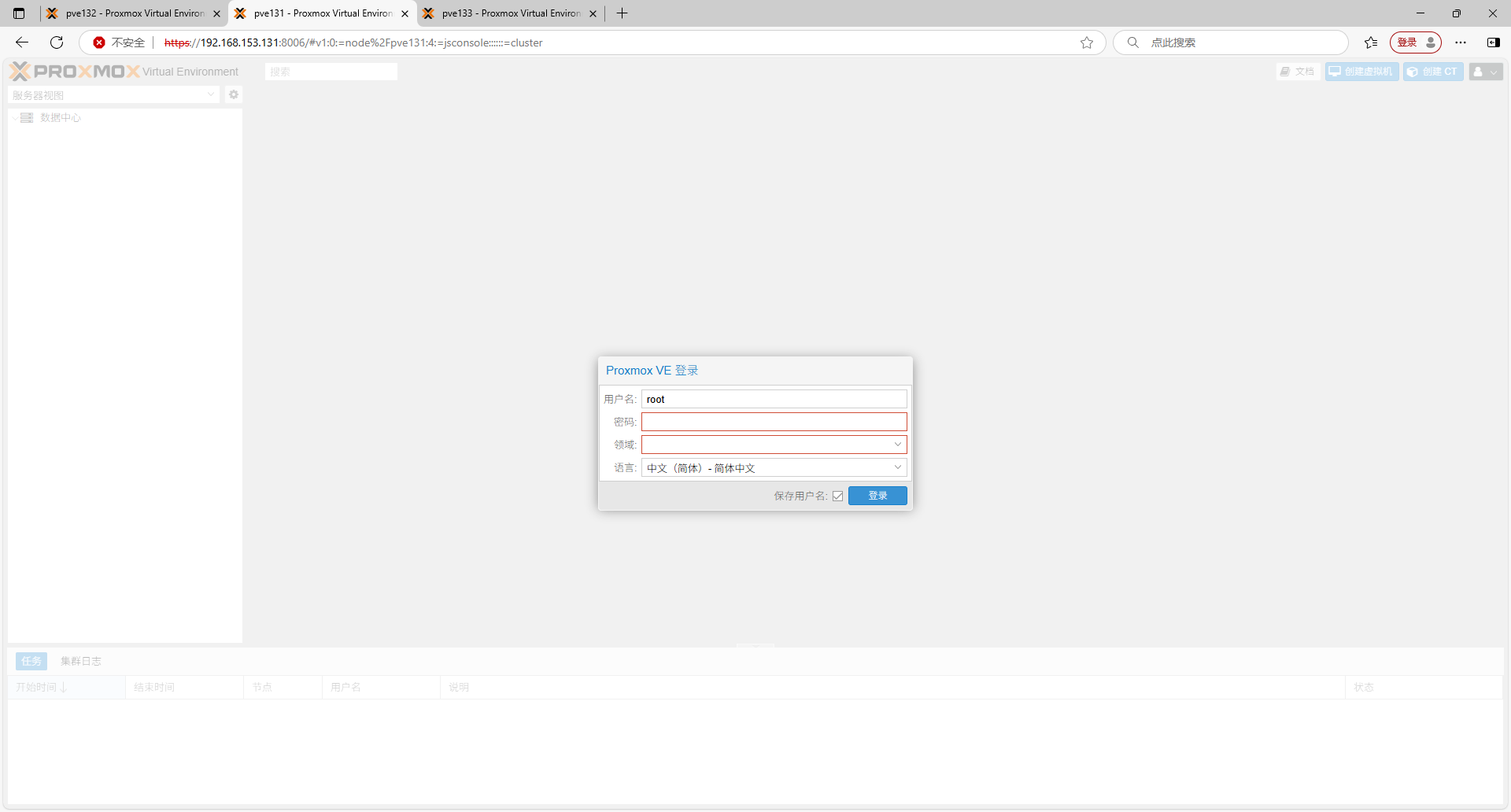1511x812 pixels.
Task: Click the browser address bar URL
Action: pos(353,42)
